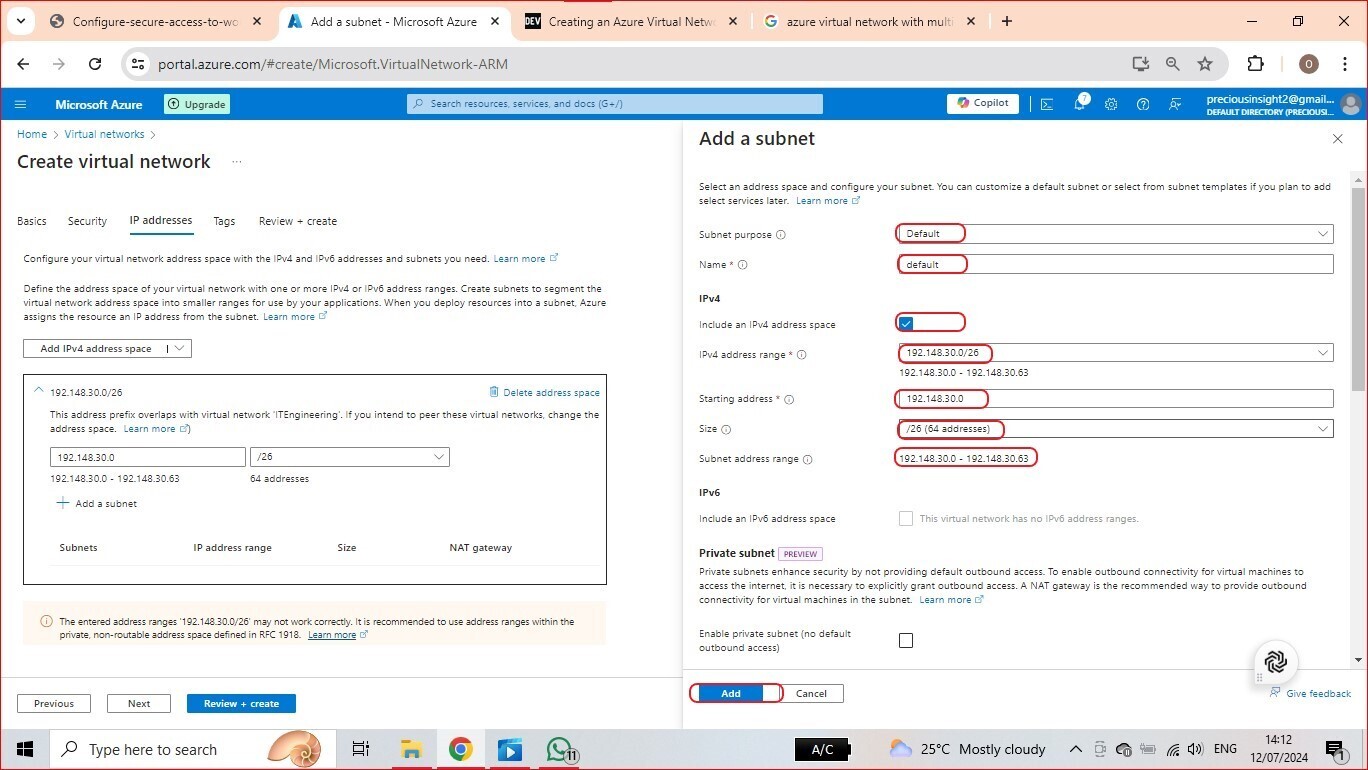Click the Cancel button in subnet panel

point(811,693)
